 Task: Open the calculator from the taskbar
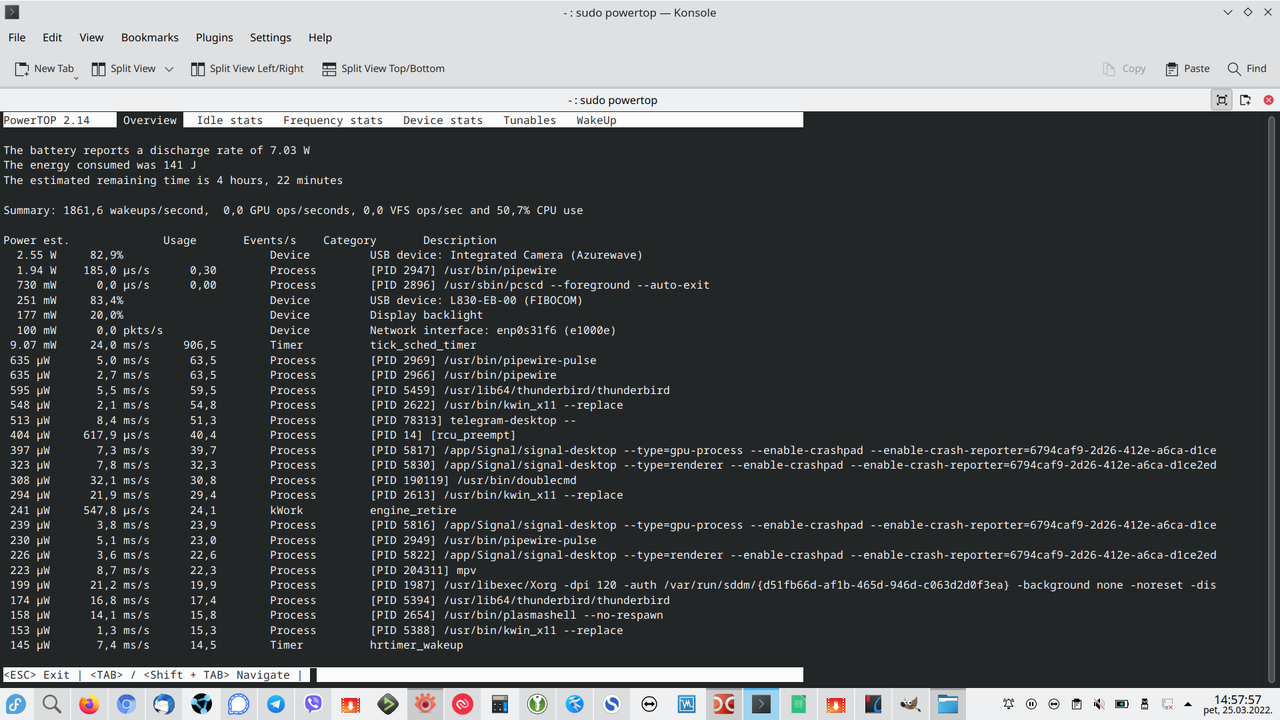coord(500,704)
